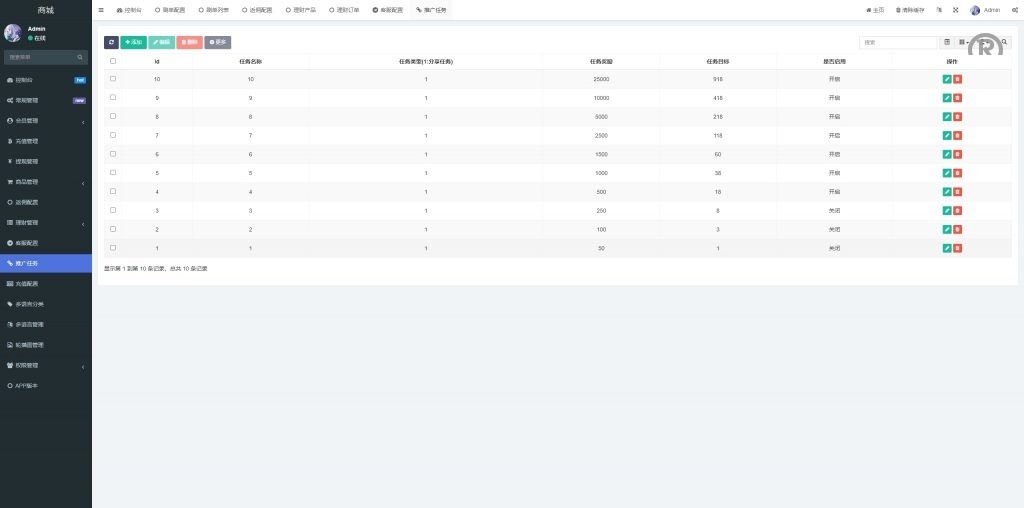Click the table 搜索 input field
Viewport: 1024px width, 508px height.
(898, 42)
